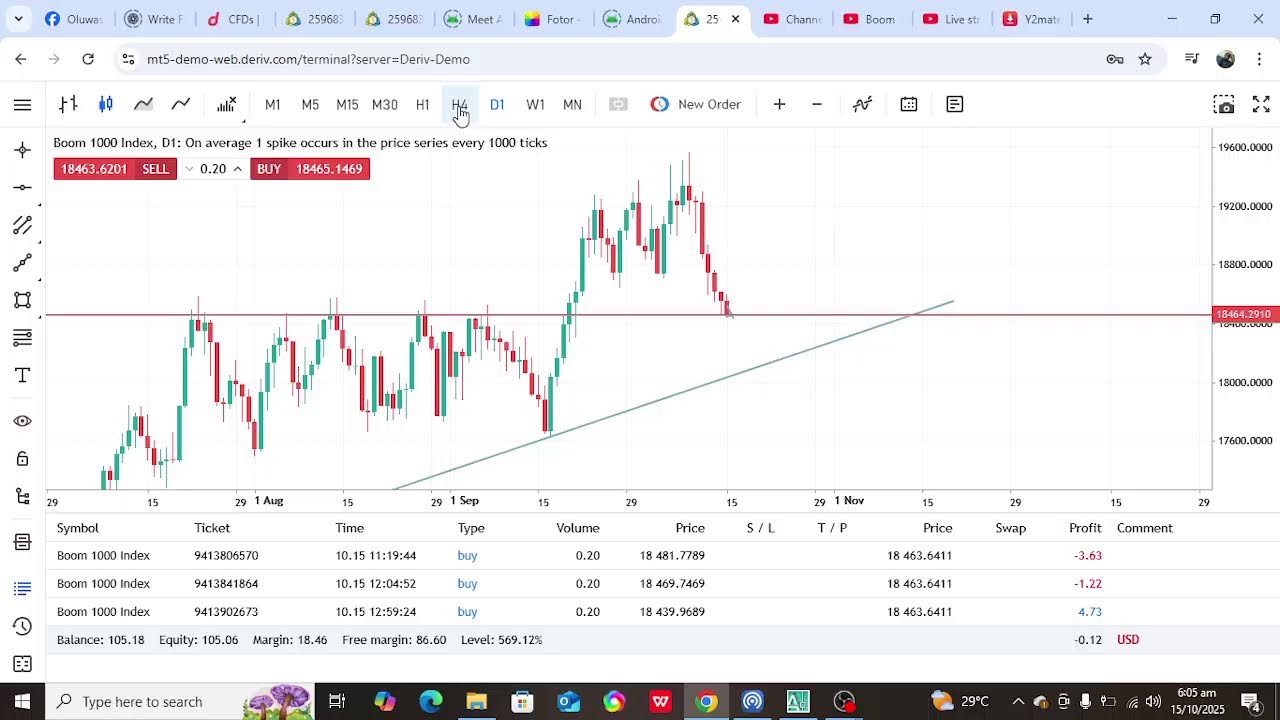The width and height of the screenshot is (1280, 720).
Task: Sort positions by Profit column
Action: (1085, 528)
